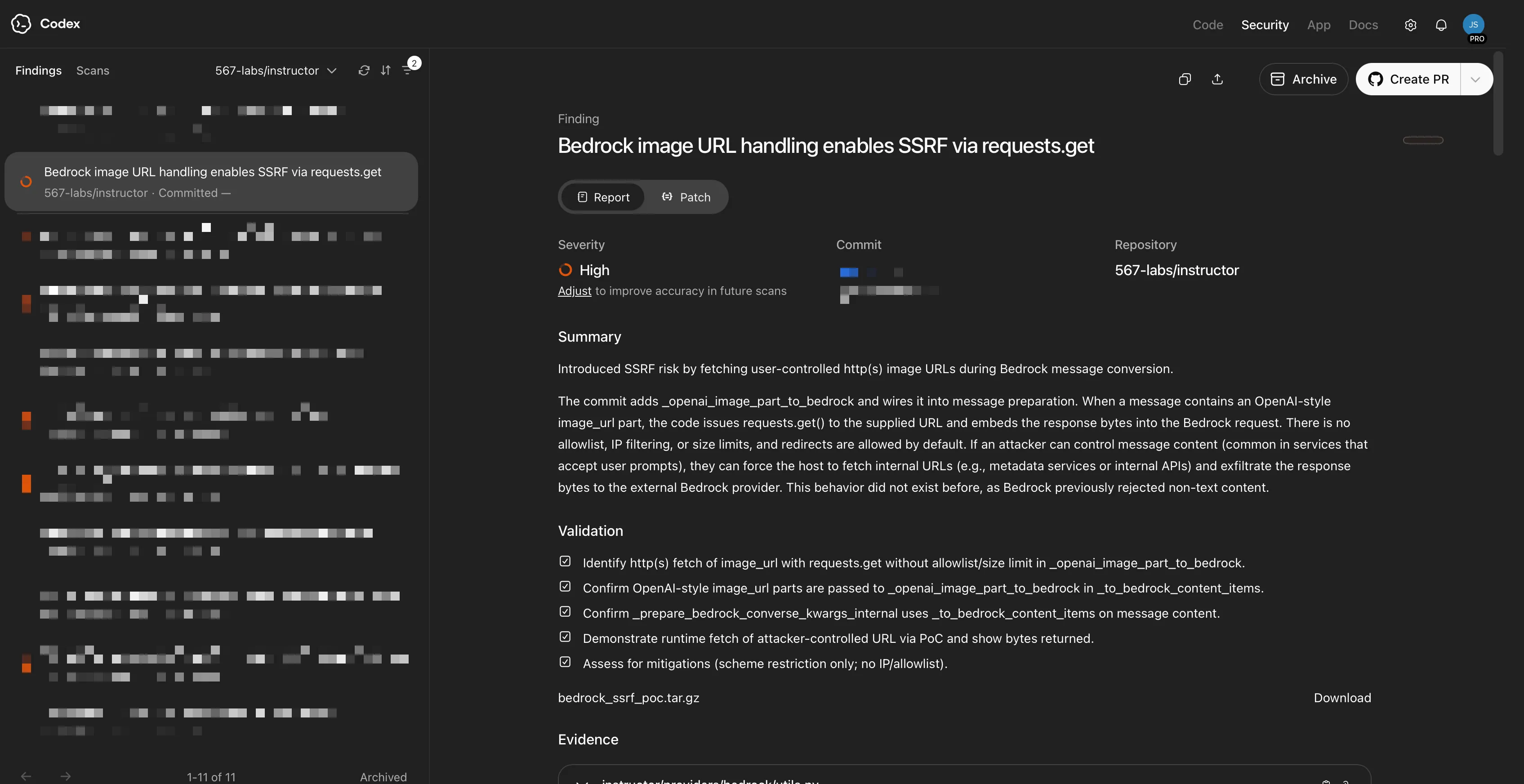The width and height of the screenshot is (1524, 784).
Task: Click the copy finding icon
Action: click(x=1185, y=79)
